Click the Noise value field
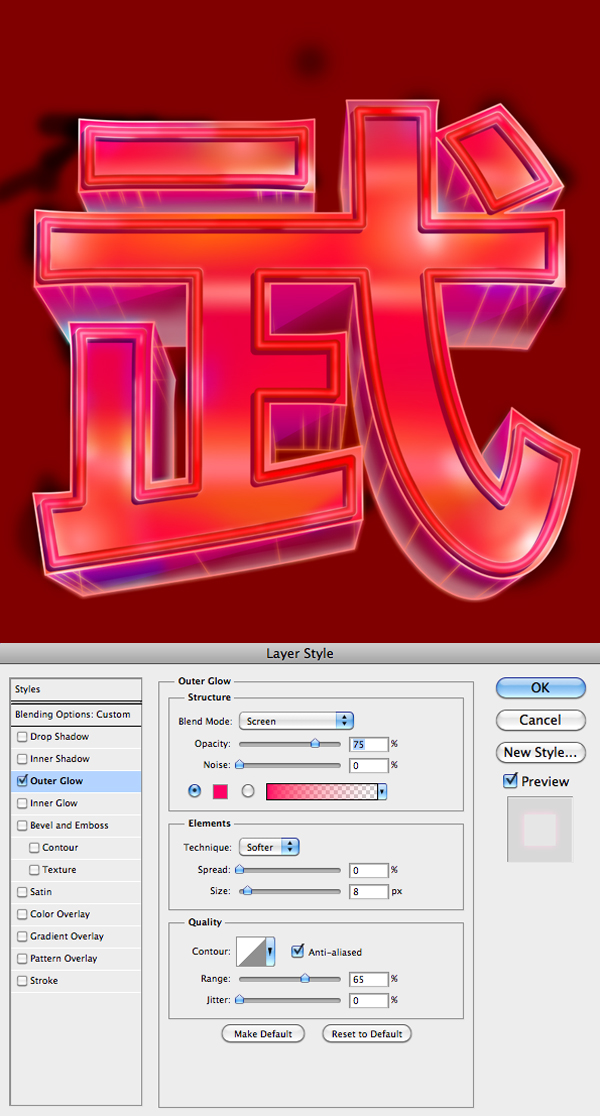The image size is (600, 1116). tap(369, 765)
